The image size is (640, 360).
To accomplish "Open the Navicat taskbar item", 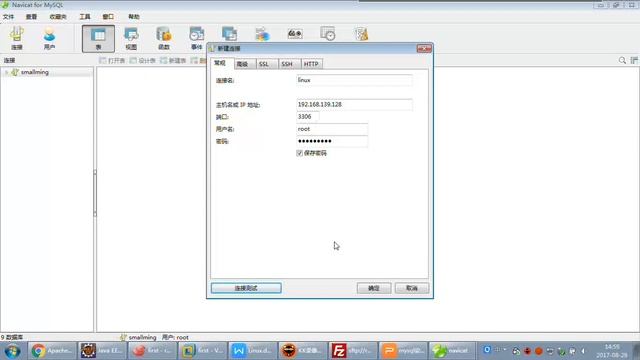I will [453, 351].
